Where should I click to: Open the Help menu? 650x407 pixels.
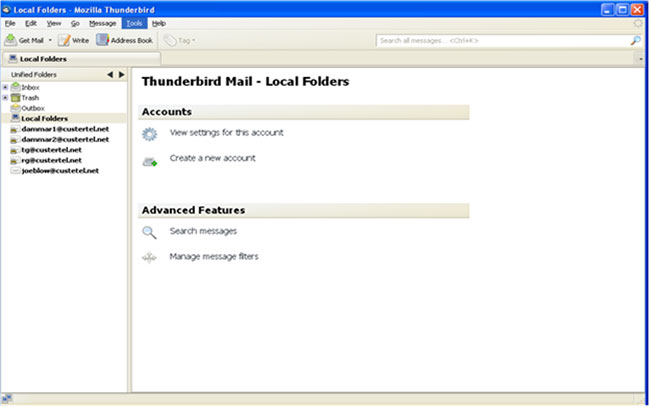coord(158,23)
